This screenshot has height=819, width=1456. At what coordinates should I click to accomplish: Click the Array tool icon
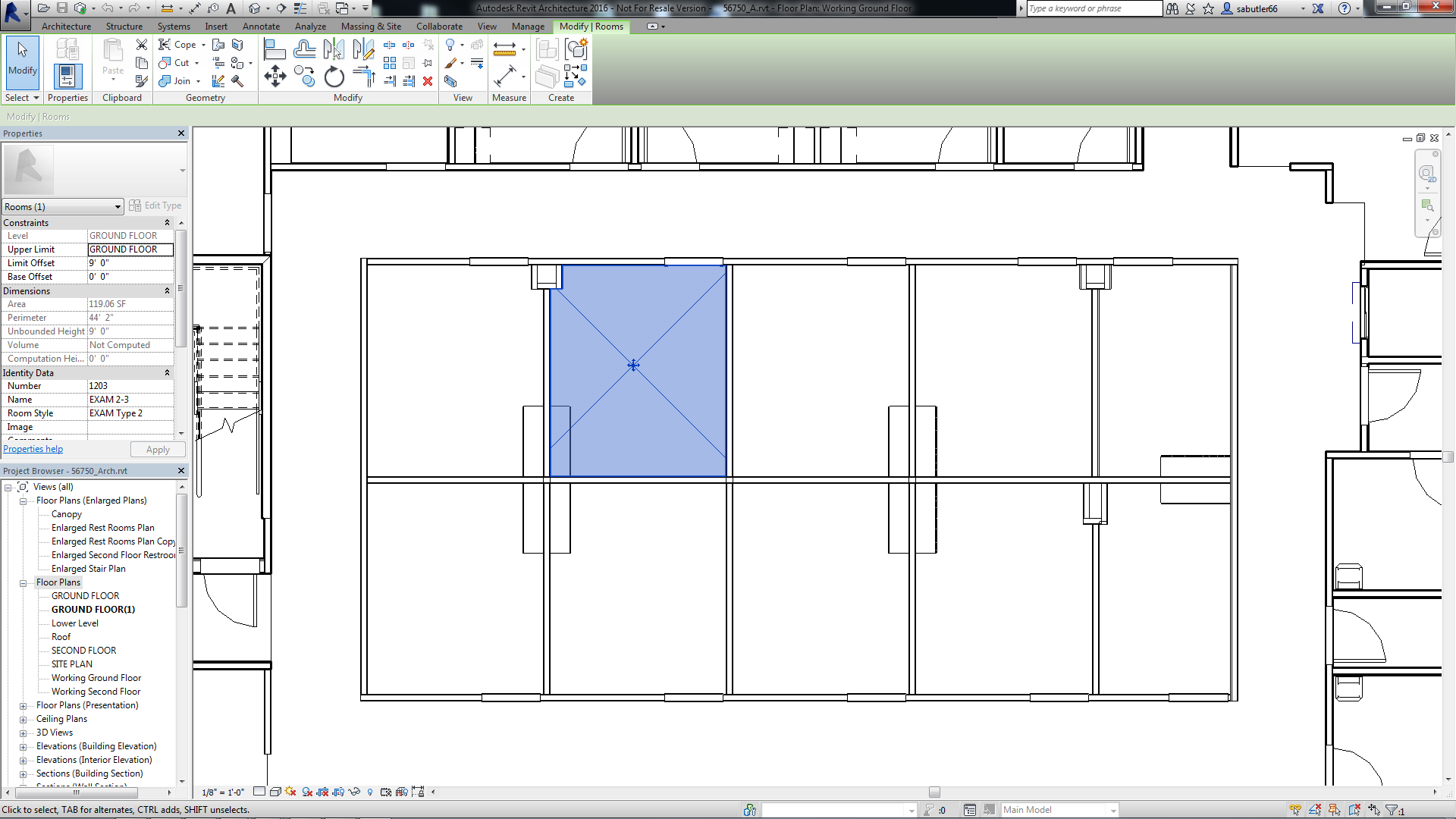pyautogui.click(x=390, y=63)
